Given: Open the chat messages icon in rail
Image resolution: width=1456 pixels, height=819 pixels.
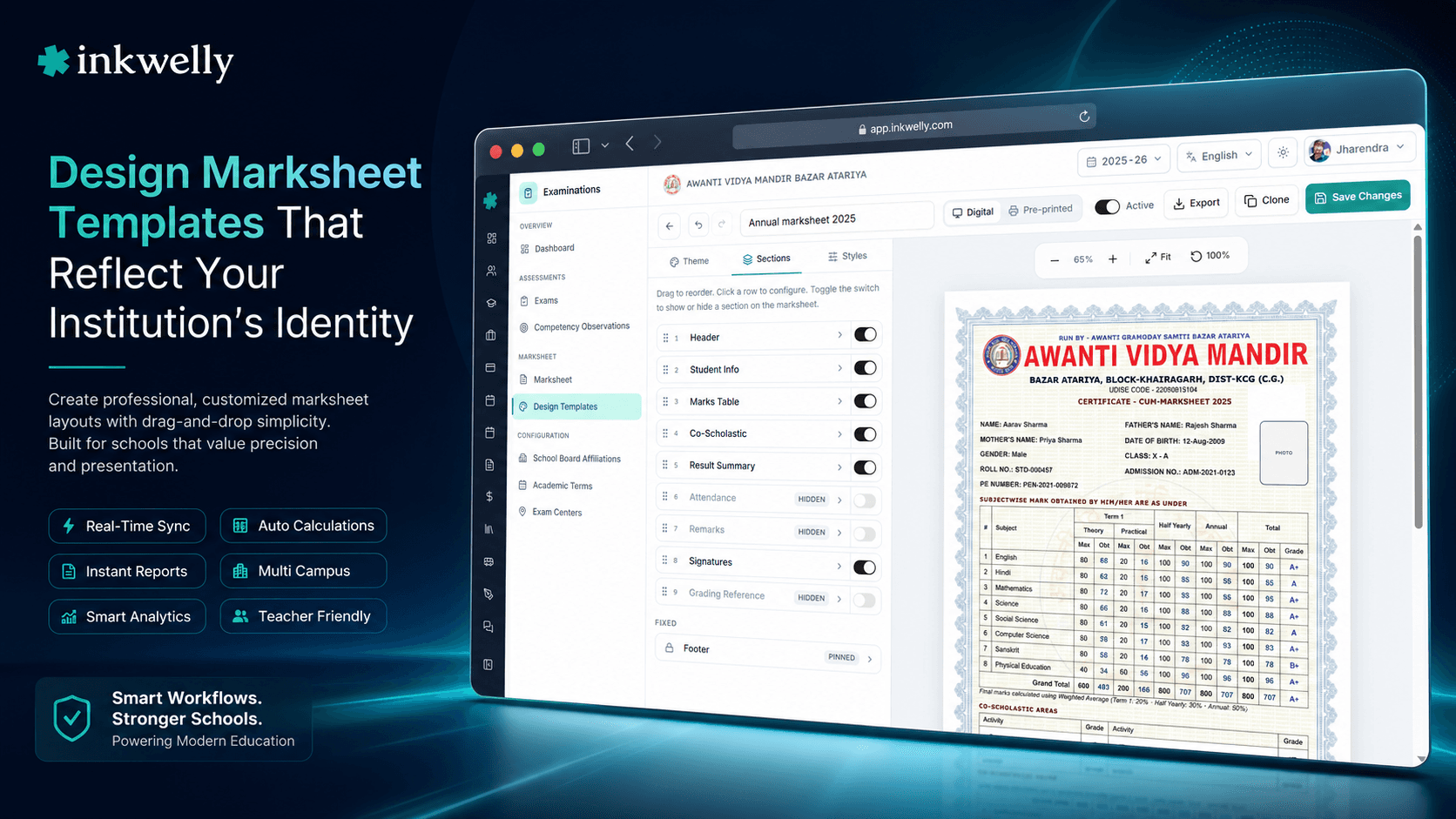Looking at the screenshot, I should (489, 627).
